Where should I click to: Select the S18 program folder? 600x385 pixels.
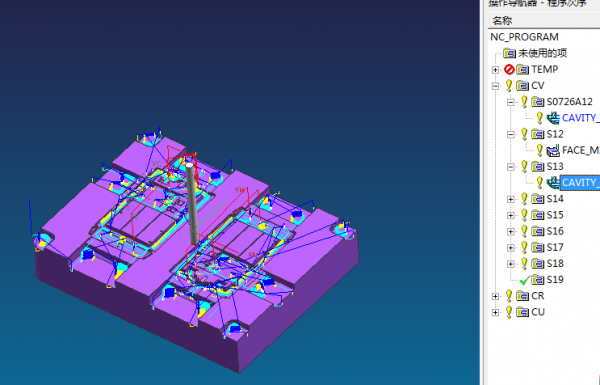tap(555, 264)
